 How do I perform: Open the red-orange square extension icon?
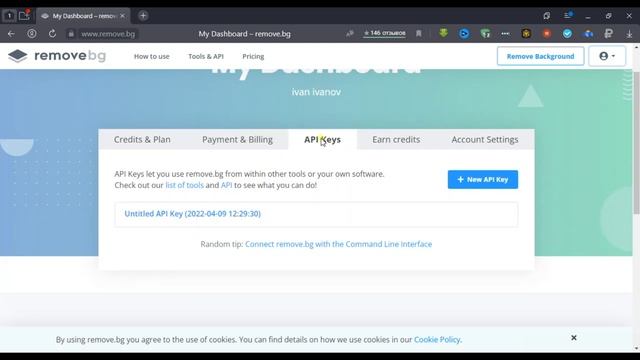[547, 34]
